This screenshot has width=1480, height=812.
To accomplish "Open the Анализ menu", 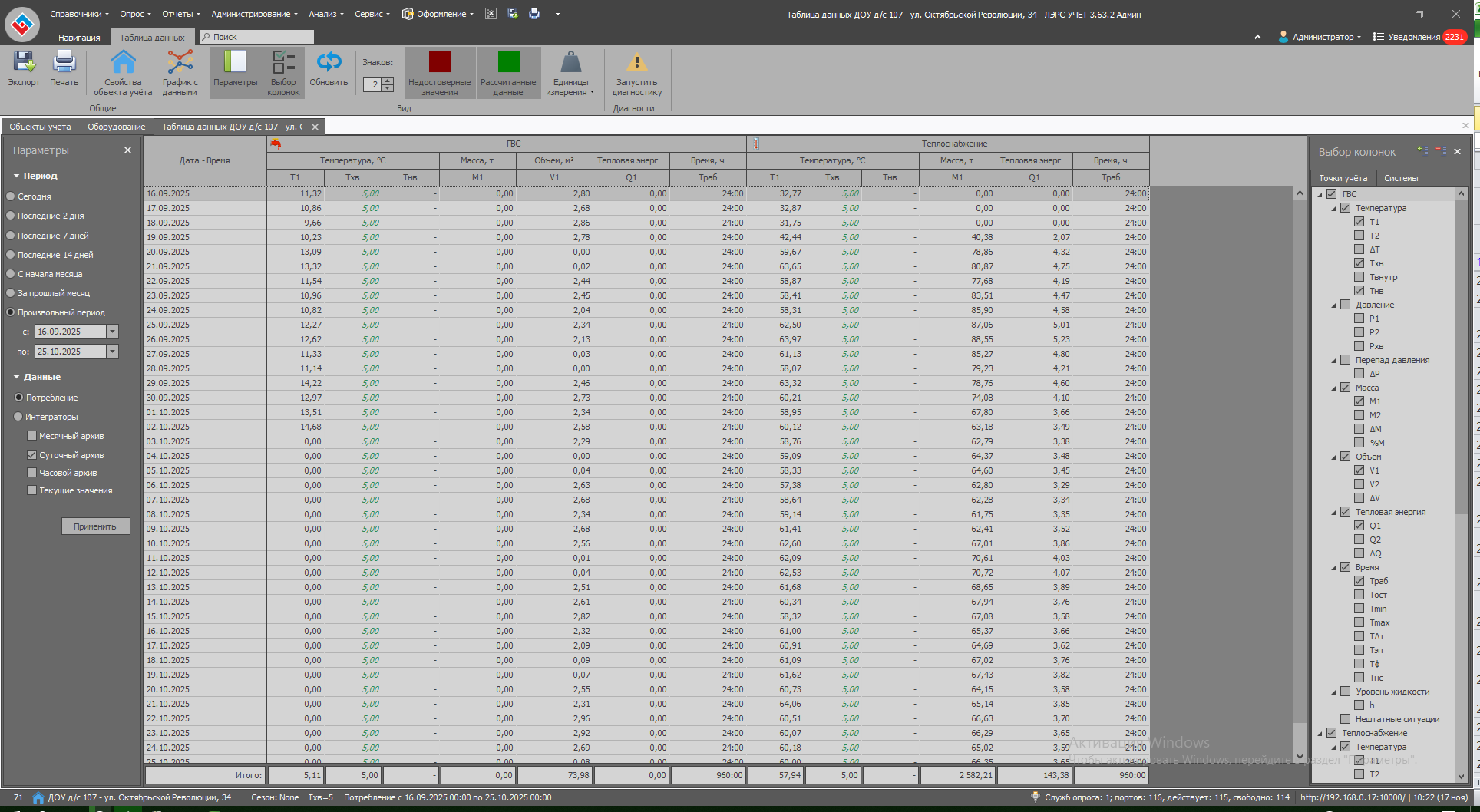I will (325, 14).
